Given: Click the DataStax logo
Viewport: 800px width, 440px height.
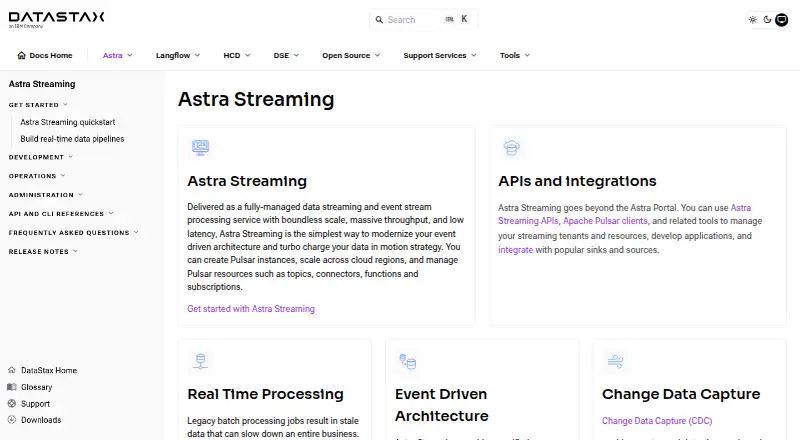Looking at the screenshot, I should click(56, 19).
